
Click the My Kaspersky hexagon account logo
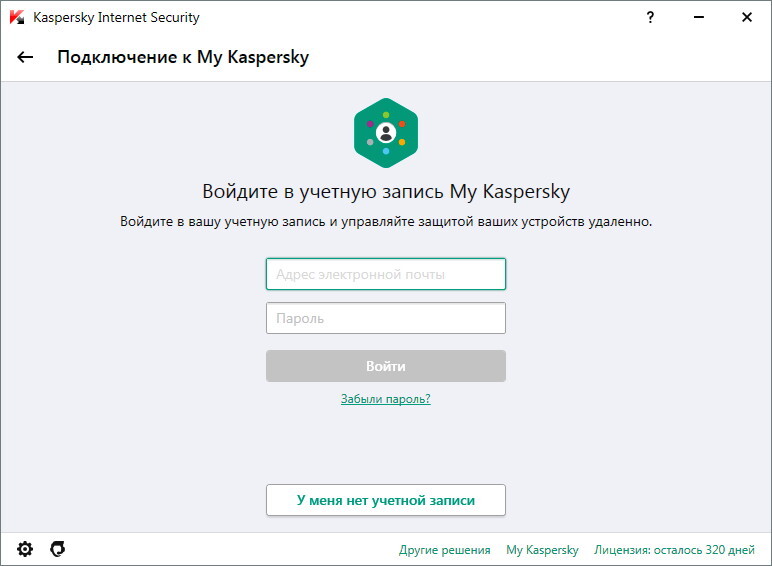pos(386,133)
